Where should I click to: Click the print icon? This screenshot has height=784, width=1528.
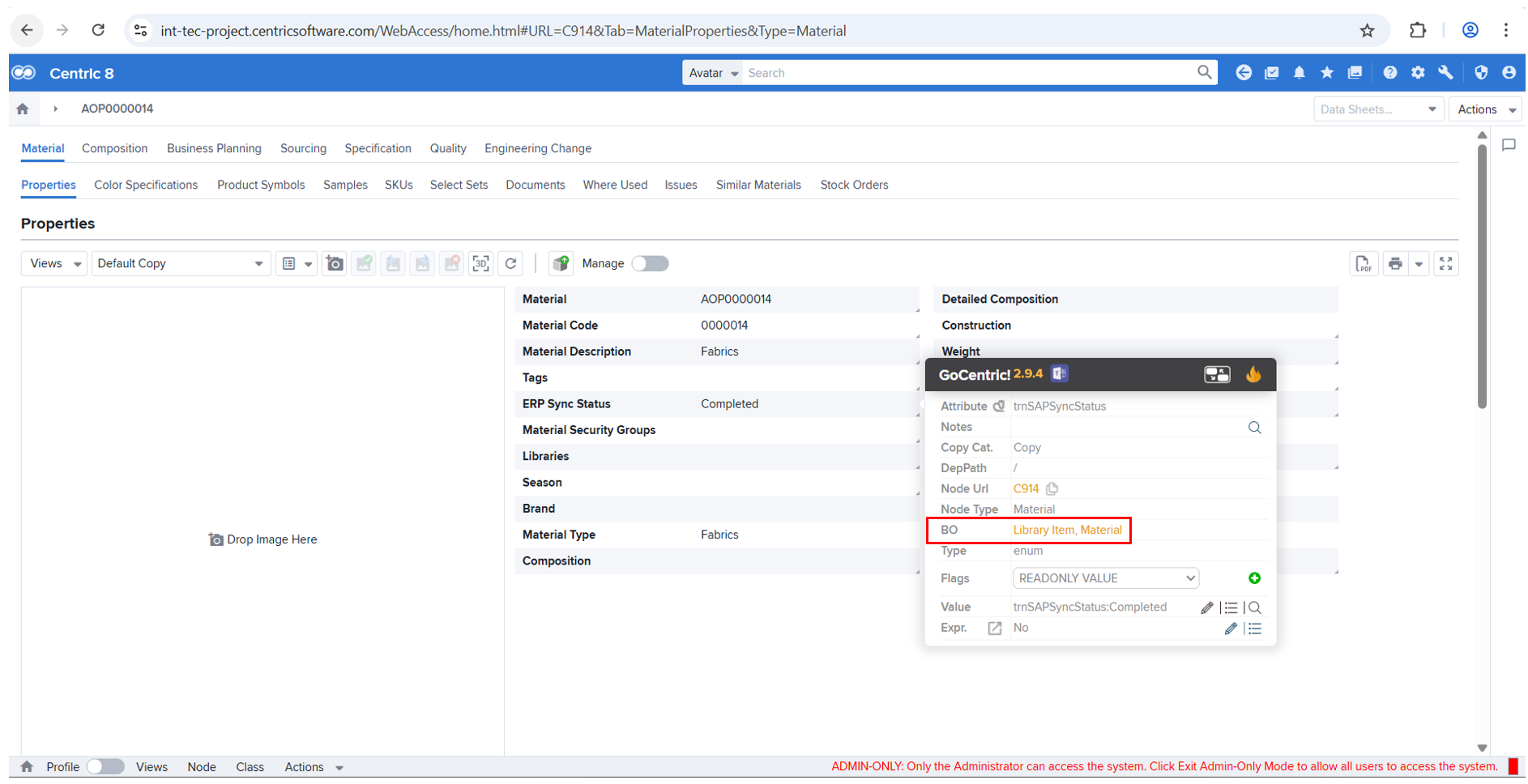(1395, 263)
